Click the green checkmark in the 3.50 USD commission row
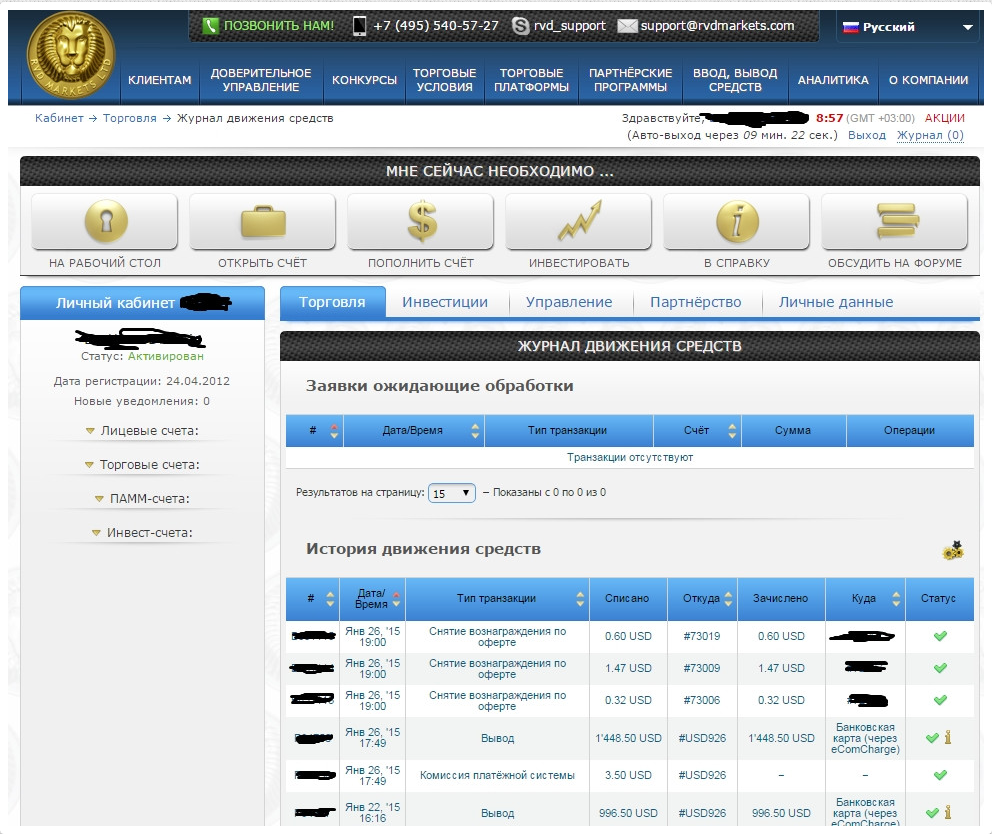This screenshot has height=834, width=992. [940, 775]
